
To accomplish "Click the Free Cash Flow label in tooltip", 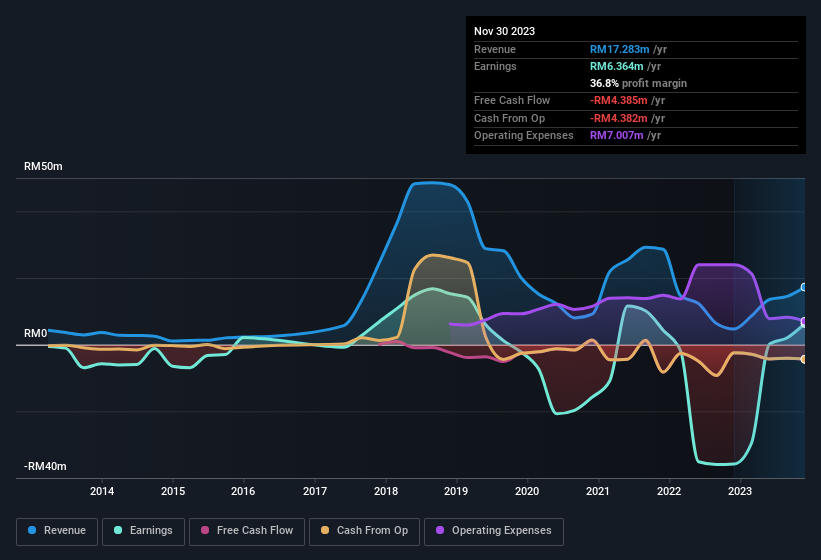I will pos(512,100).
